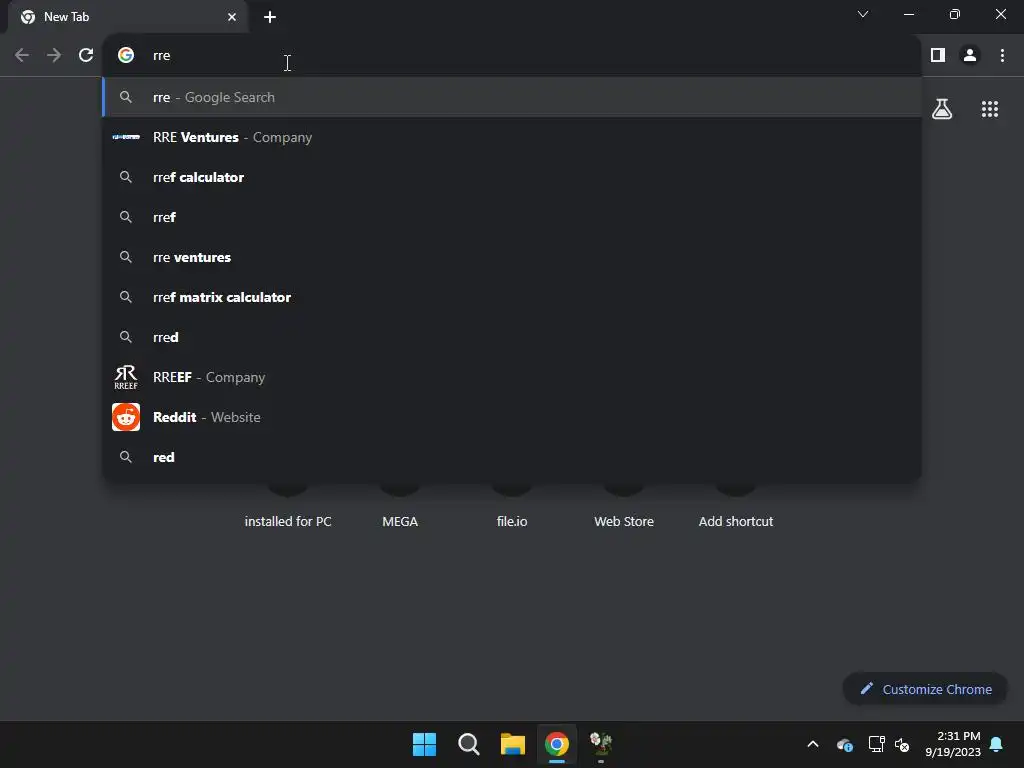Open the profile avatar menu
The width and height of the screenshot is (1024, 768).
970,56
